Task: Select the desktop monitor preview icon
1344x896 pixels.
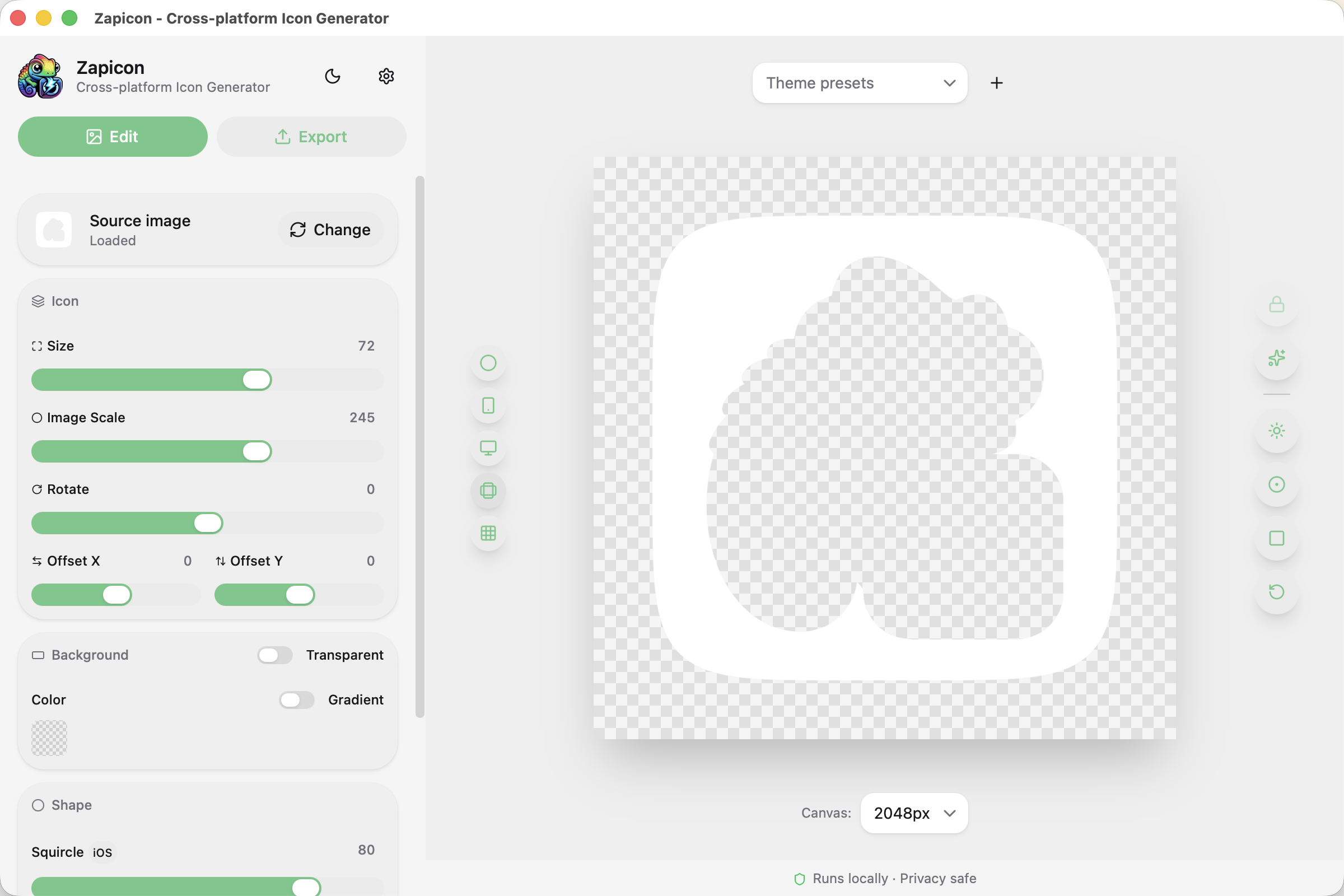Action: tap(488, 448)
